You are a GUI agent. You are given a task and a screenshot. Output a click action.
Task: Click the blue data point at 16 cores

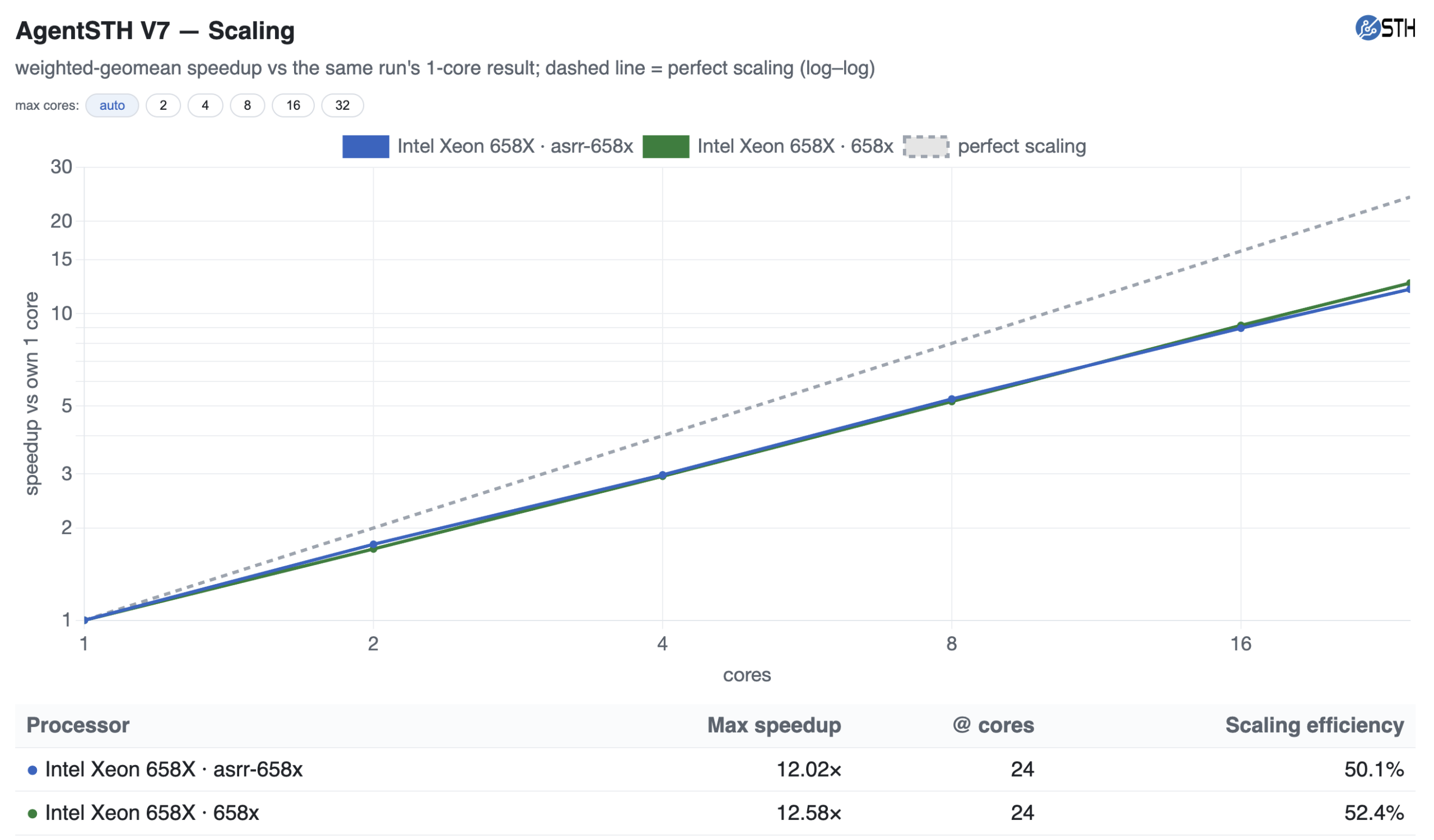pos(1241,328)
